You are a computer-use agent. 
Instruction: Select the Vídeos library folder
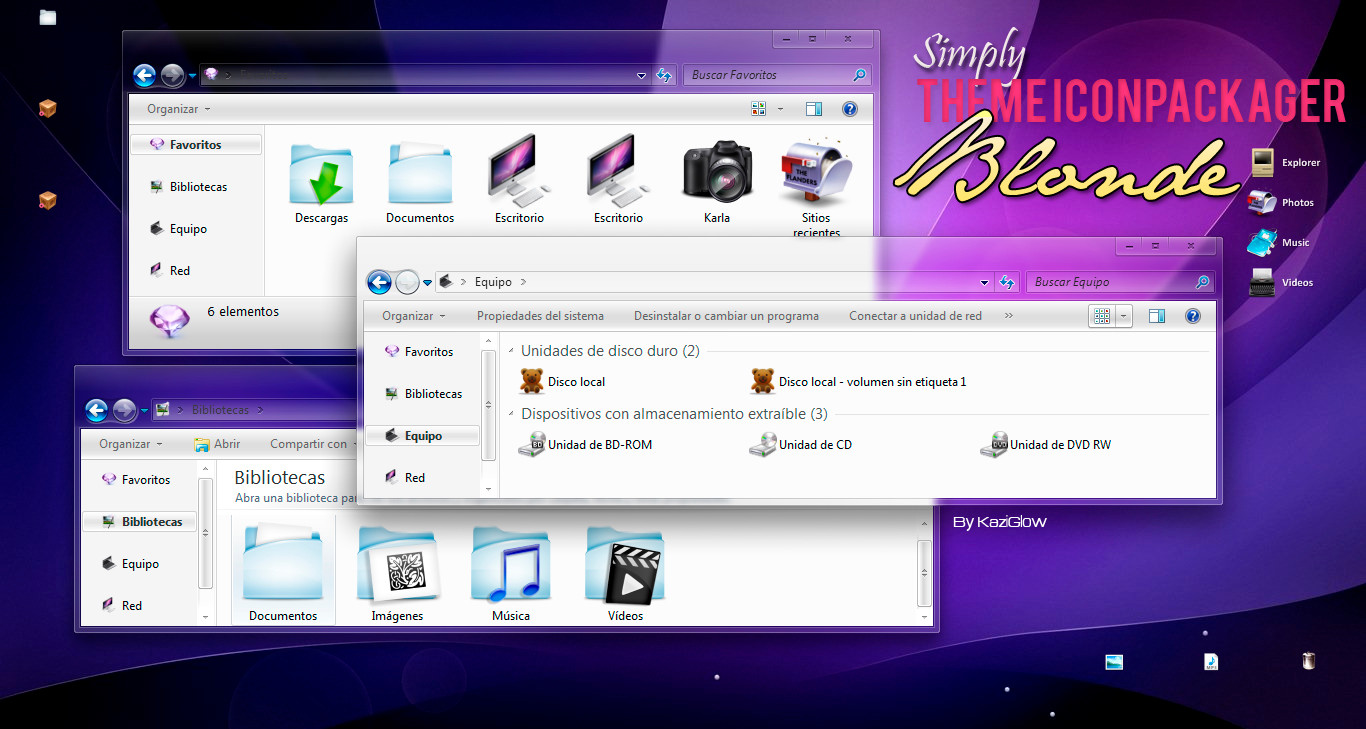[625, 574]
